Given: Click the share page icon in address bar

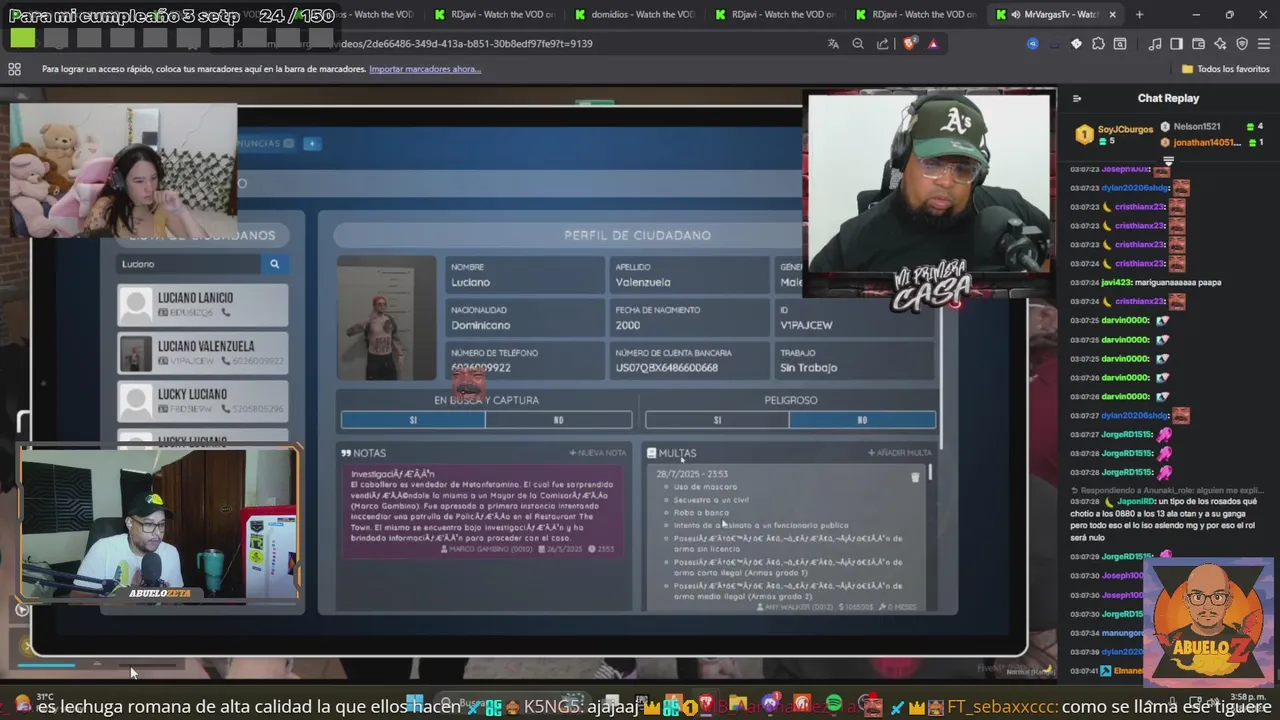Looking at the screenshot, I should click(883, 44).
